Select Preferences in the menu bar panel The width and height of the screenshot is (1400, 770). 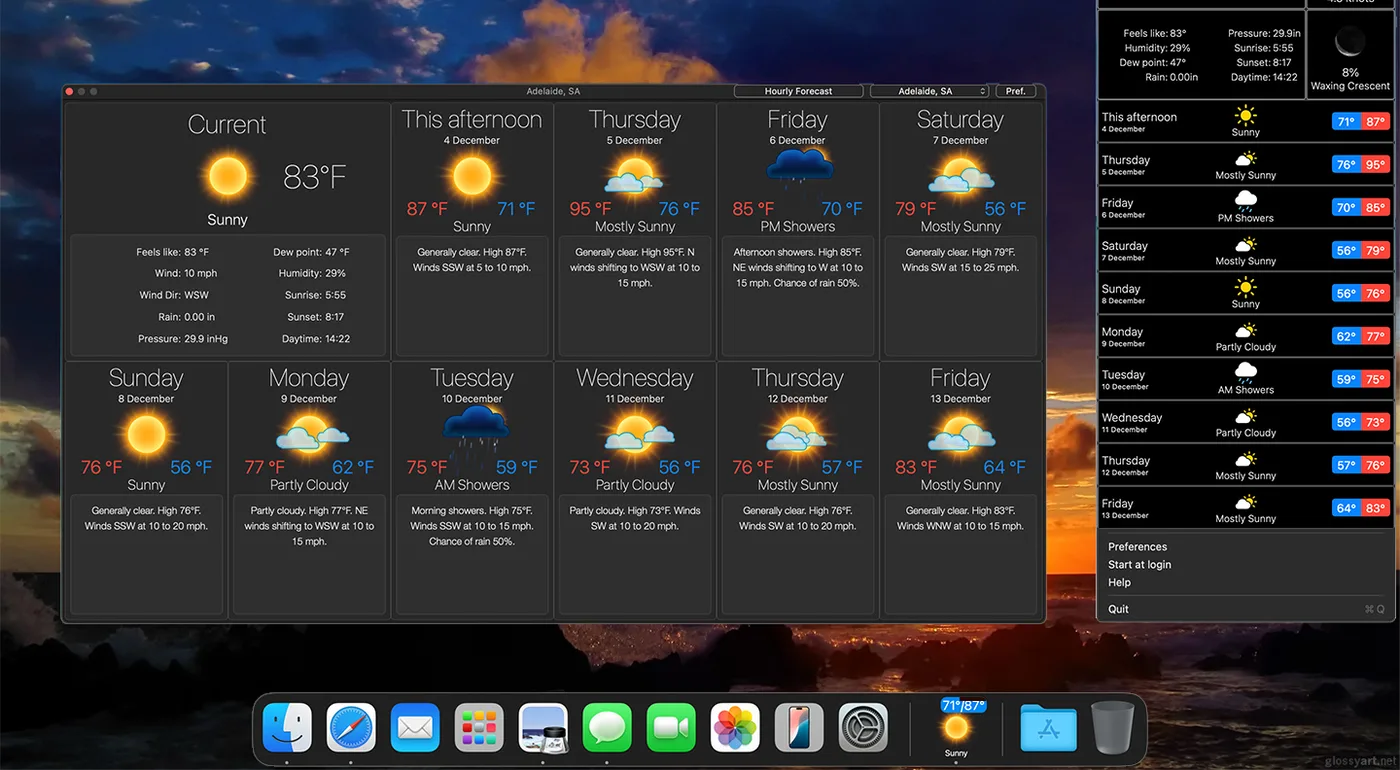coord(1137,547)
